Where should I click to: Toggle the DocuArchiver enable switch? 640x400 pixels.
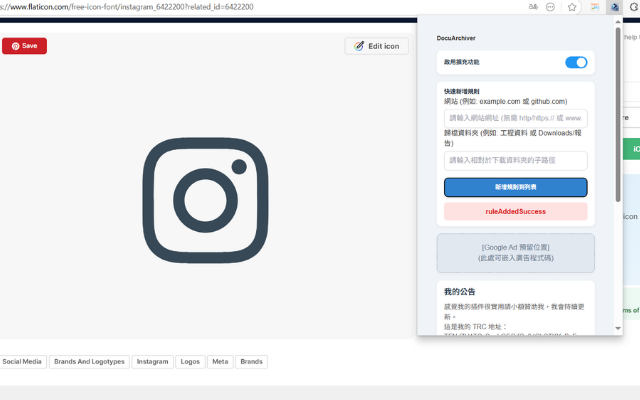click(x=576, y=62)
